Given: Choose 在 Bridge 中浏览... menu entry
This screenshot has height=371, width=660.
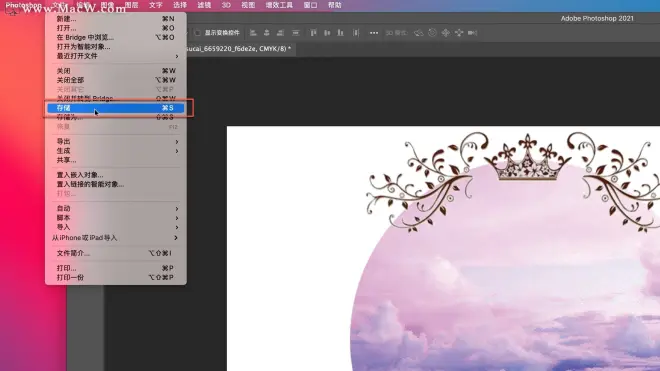Looking at the screenshot, I should [116, 37].
